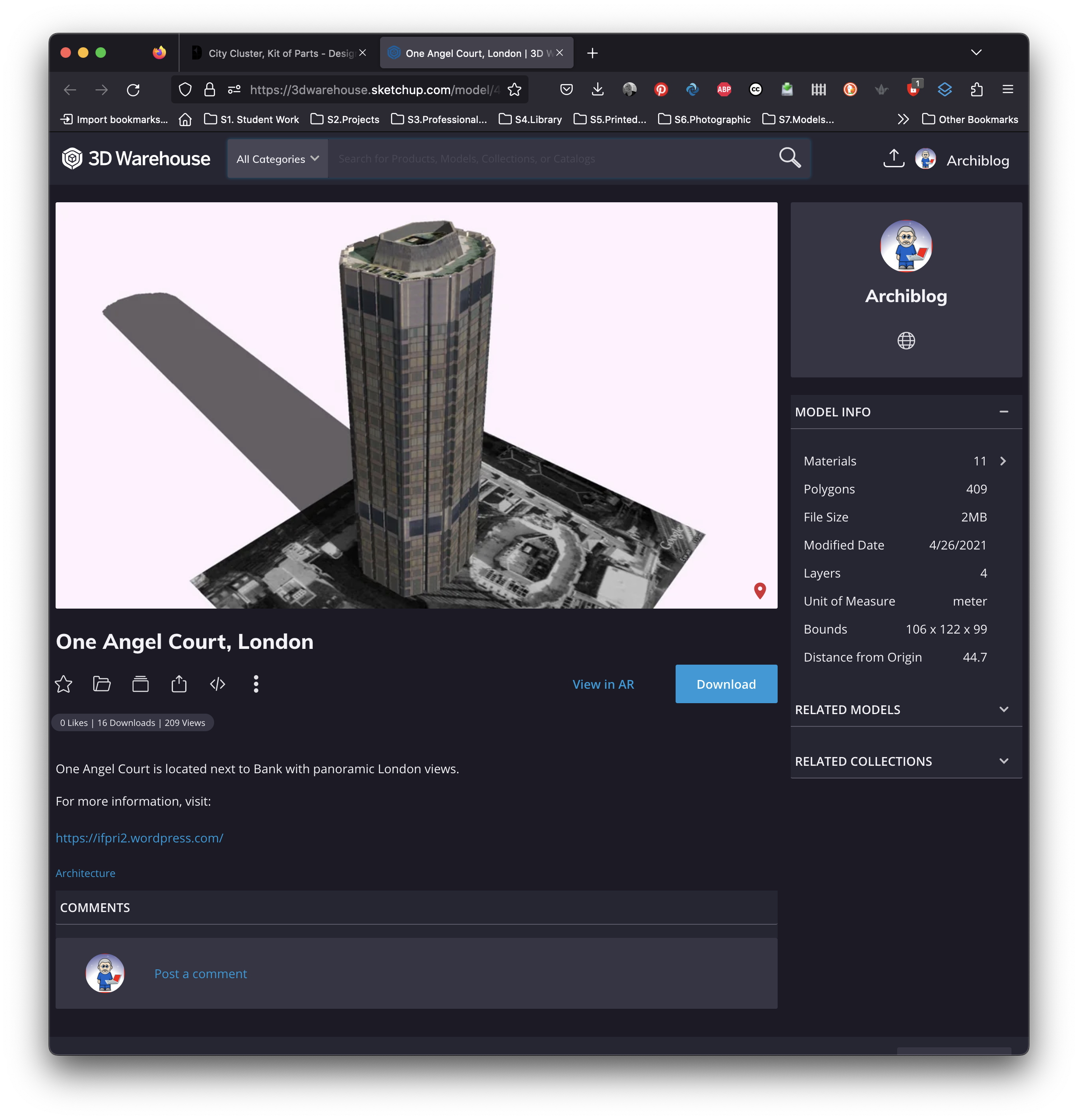
Task: Open the S3.Professional bookmark folder
Action: tap(438, 120)
